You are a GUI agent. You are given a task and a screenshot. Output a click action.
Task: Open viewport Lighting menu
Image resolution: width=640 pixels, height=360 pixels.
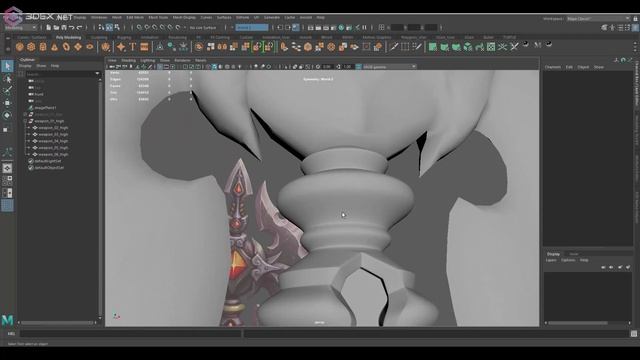tap(148, 60)
